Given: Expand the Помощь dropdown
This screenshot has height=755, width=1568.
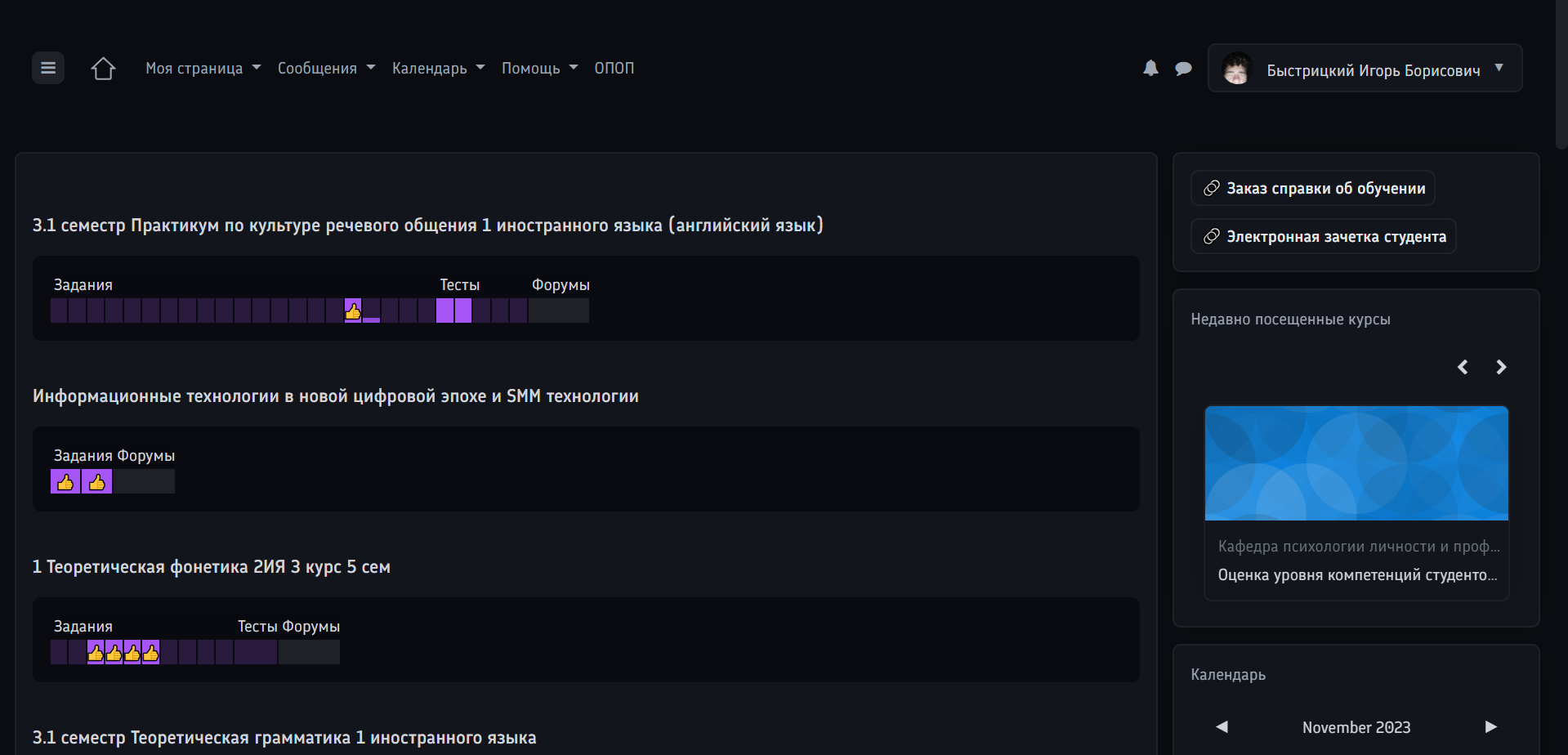Looking at the screenshot, I should pyautogui.click(x=539, y=69).
